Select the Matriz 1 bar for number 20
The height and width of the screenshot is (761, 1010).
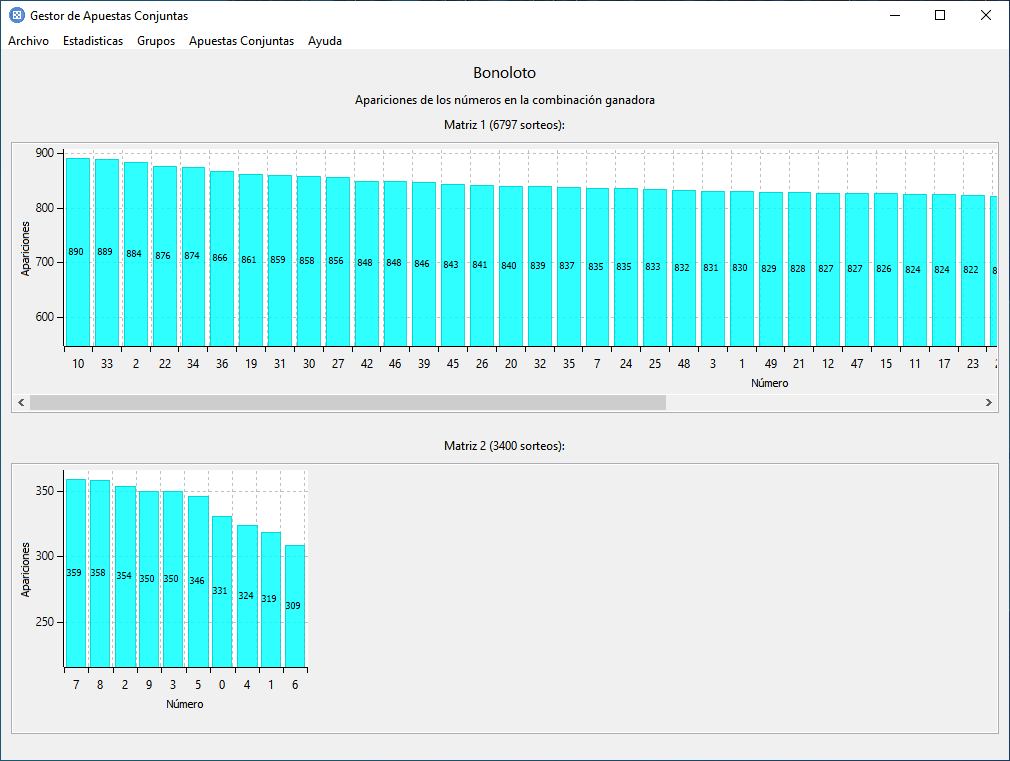coord(511,266)
